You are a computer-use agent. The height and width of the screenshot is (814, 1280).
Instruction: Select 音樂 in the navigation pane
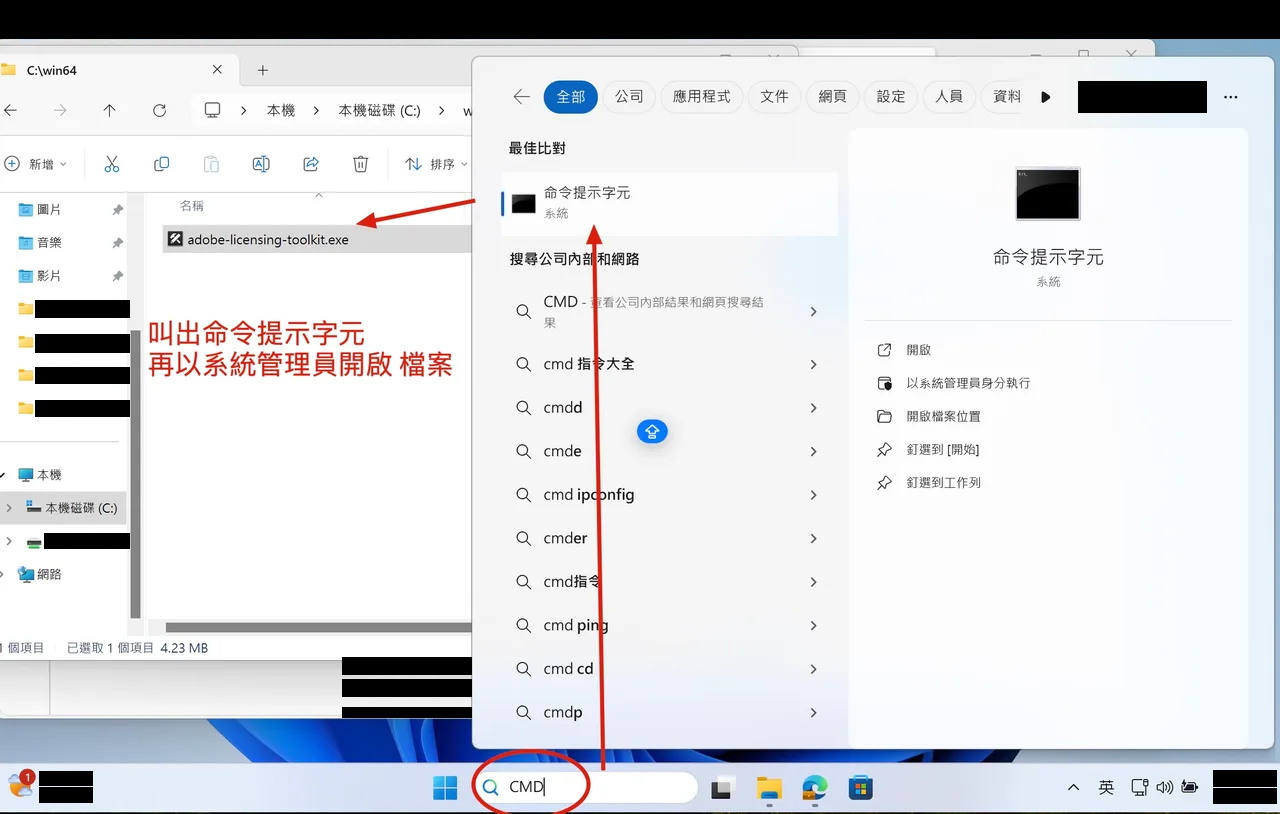click(x=49, y=242)
